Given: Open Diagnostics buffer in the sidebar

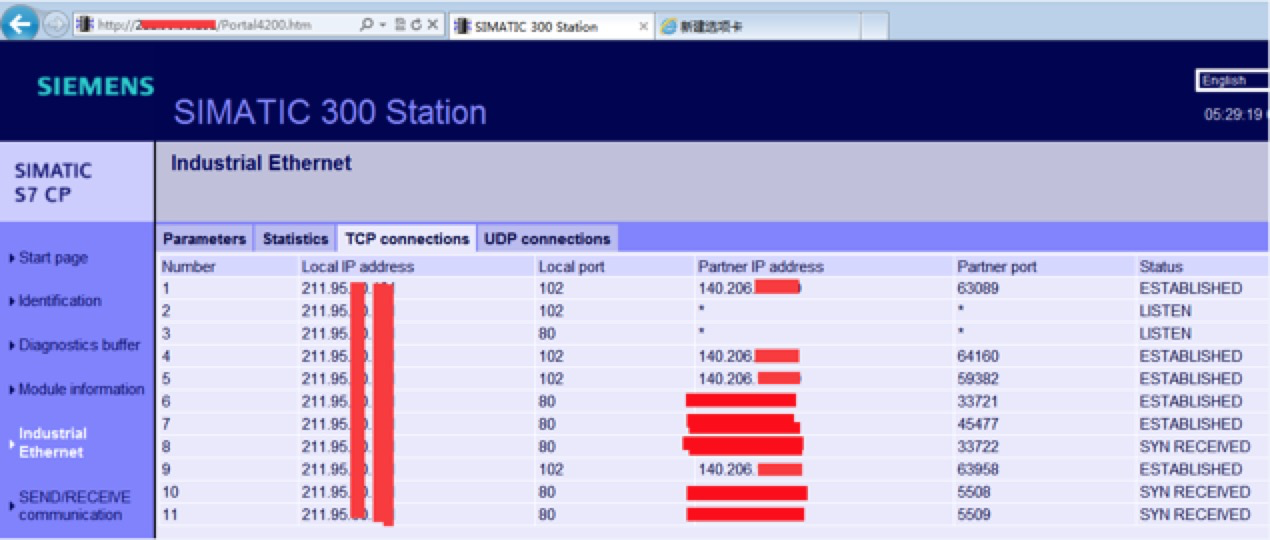Looking at the screenshot, I should click(80, 346).
